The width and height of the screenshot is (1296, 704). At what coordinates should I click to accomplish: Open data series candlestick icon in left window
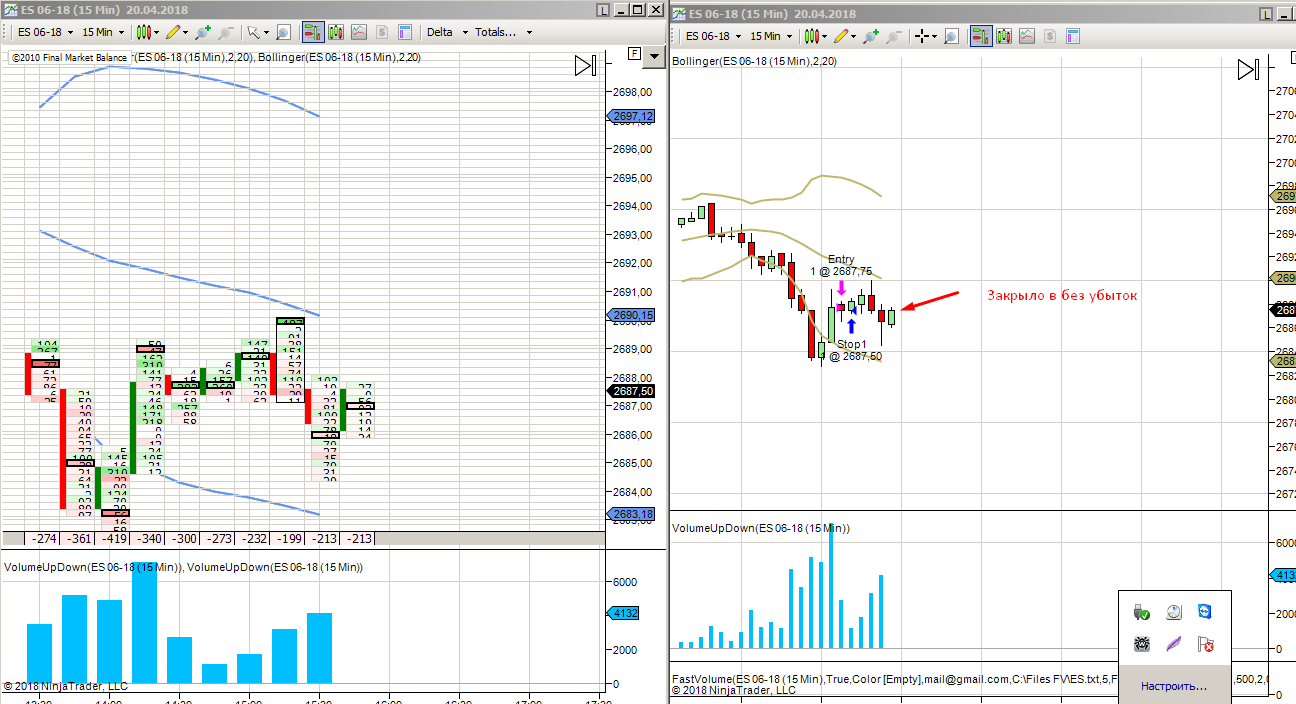[x=336, y=32]
